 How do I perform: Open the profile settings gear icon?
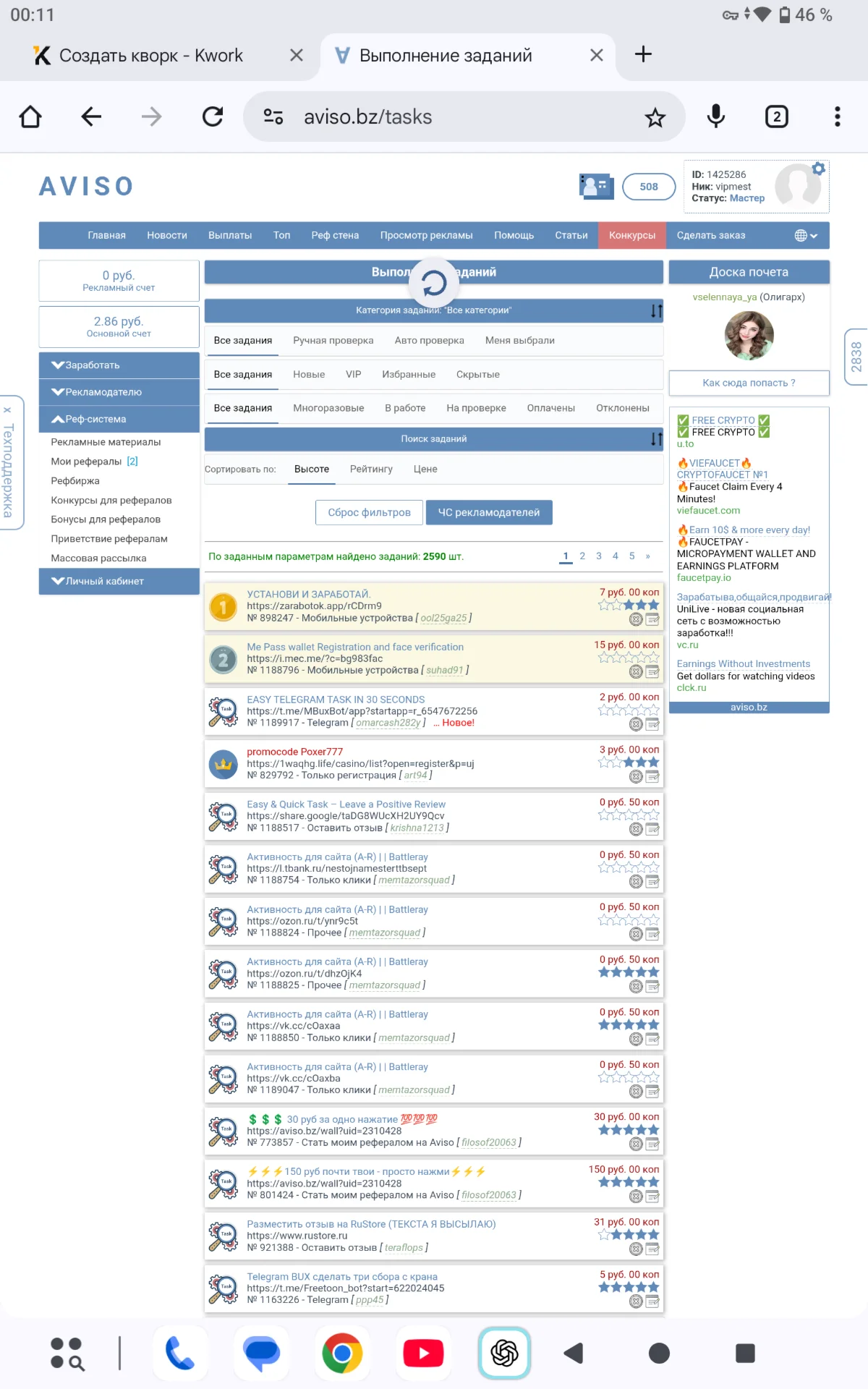coord(818,169)
